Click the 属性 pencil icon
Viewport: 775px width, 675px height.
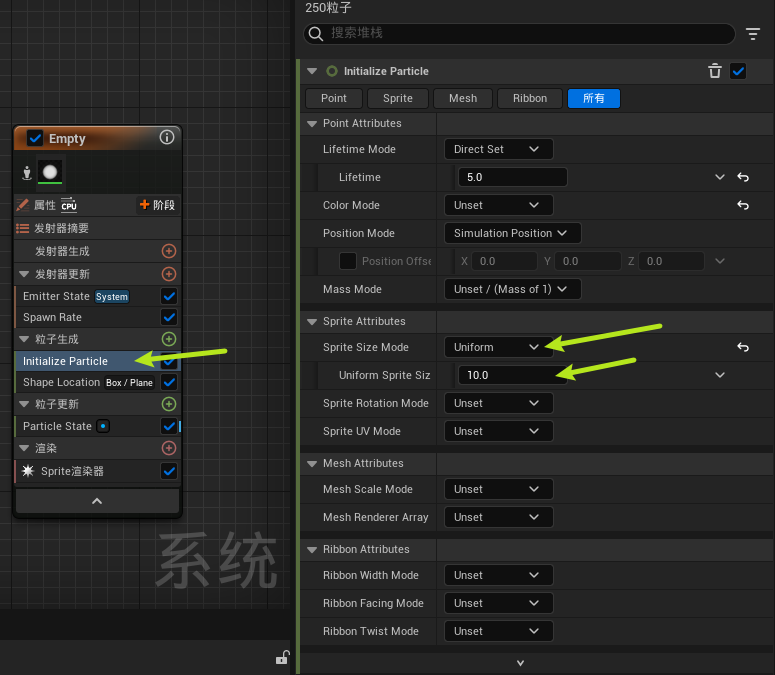(x=22, y=205)
